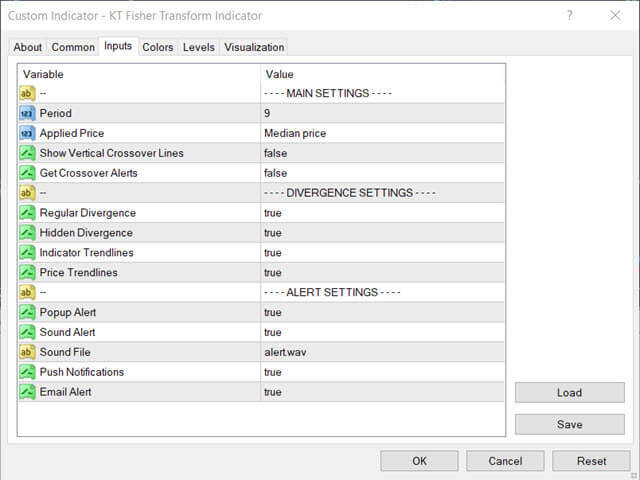The image size is (640, 480).
Task: Click the string icon beside ALERT SETTINGS row
Action: coord(27,293)
